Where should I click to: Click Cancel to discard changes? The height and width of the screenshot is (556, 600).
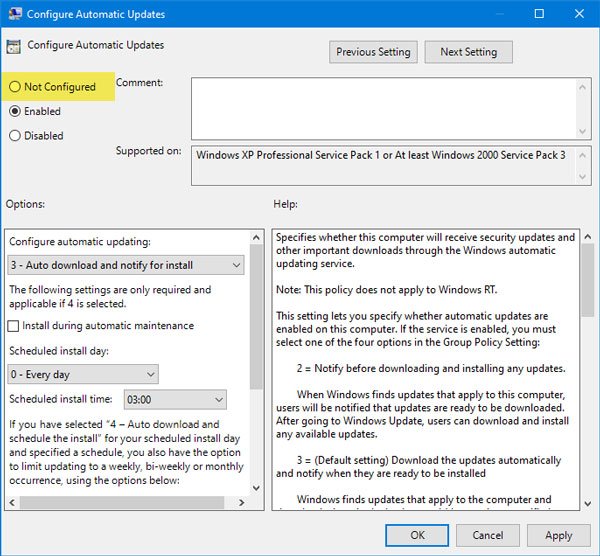(x=488, y=535)
